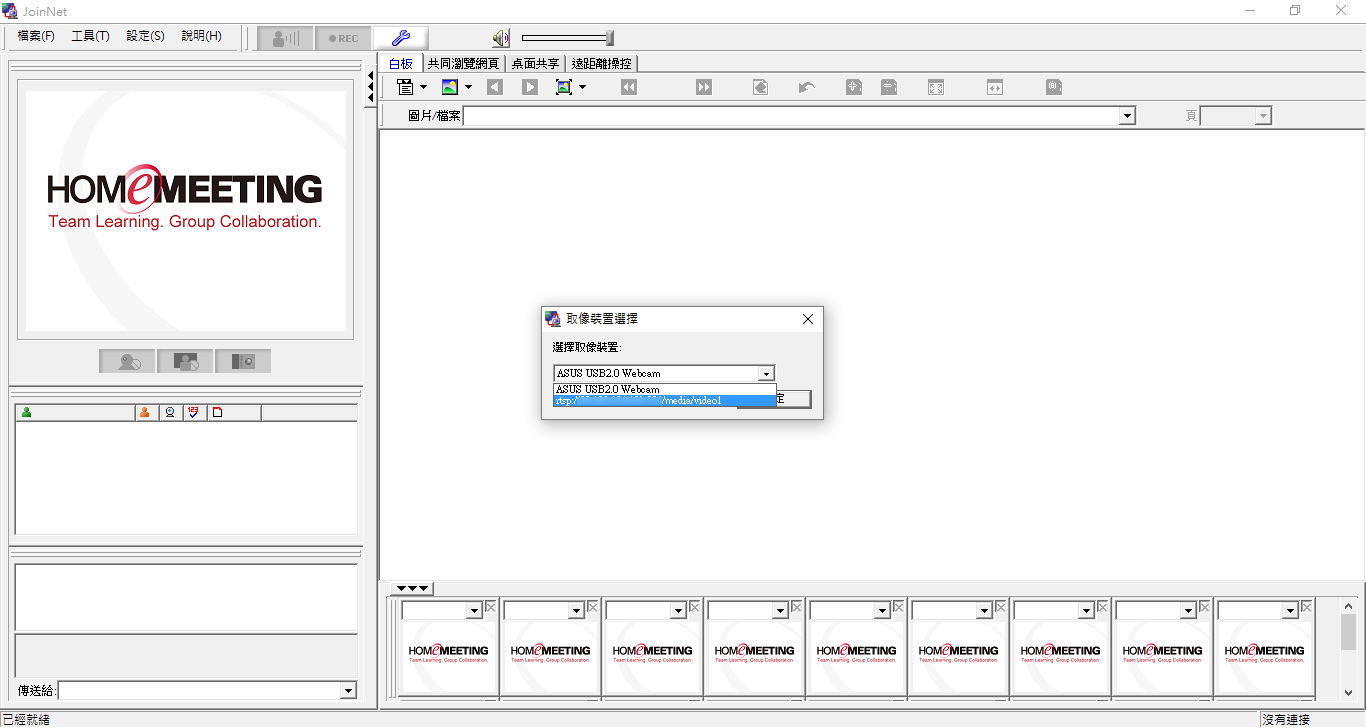
Task: Click the zoom in page icon
Action: coord(853,87)
